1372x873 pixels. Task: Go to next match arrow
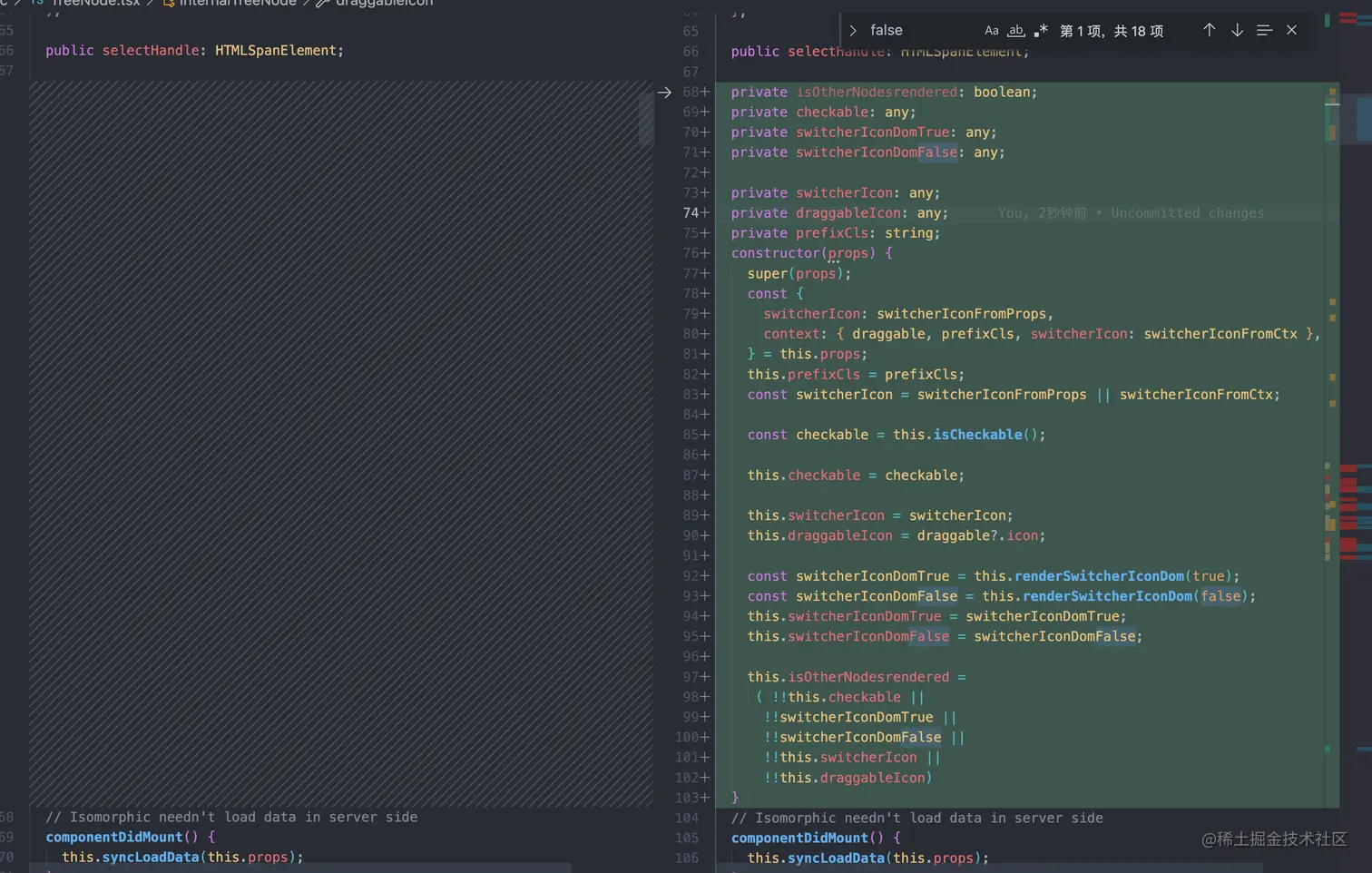[x=1237, y=30]
